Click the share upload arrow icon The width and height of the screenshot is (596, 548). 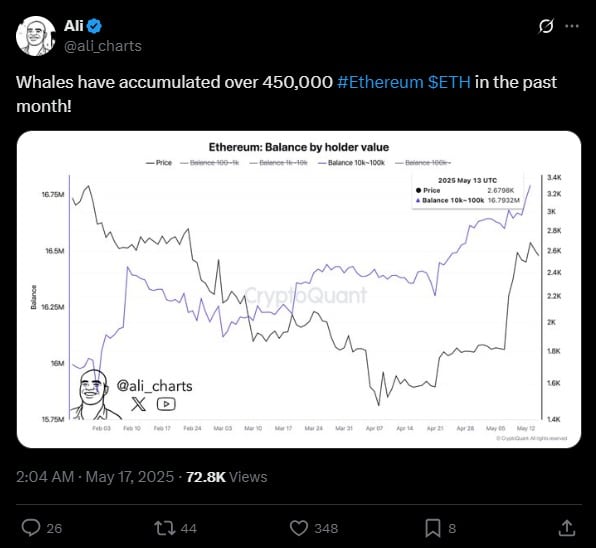[566, 528]
